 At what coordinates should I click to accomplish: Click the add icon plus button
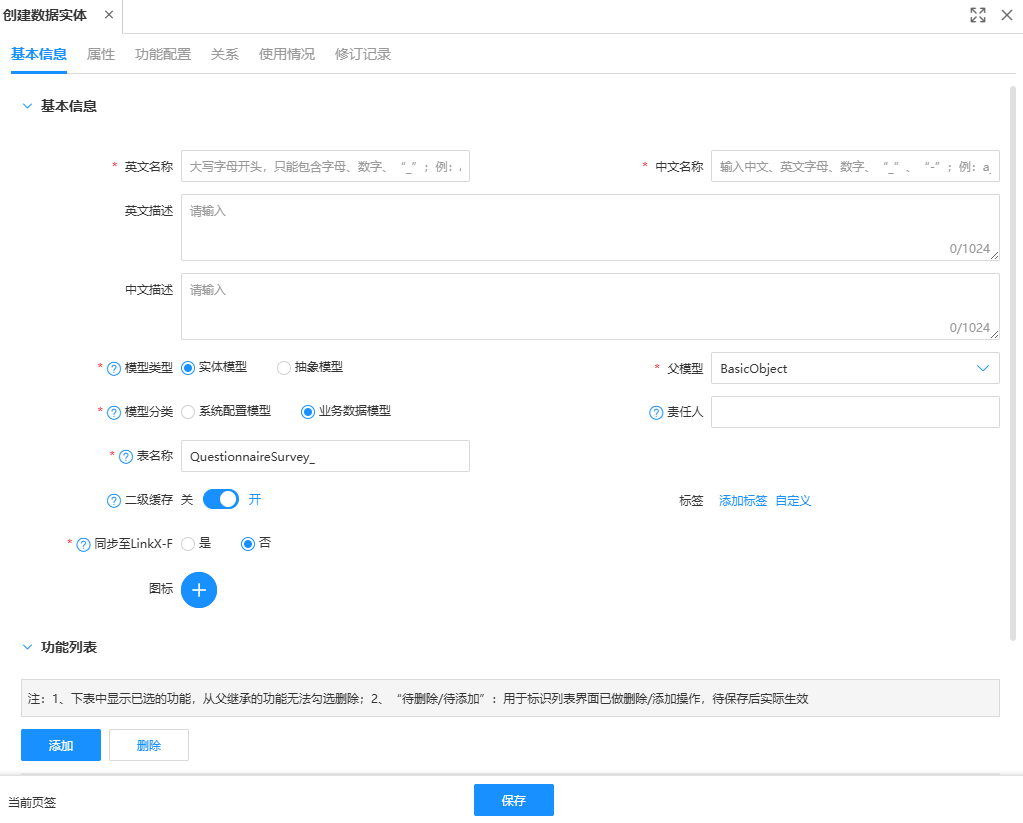click(199, 590)
